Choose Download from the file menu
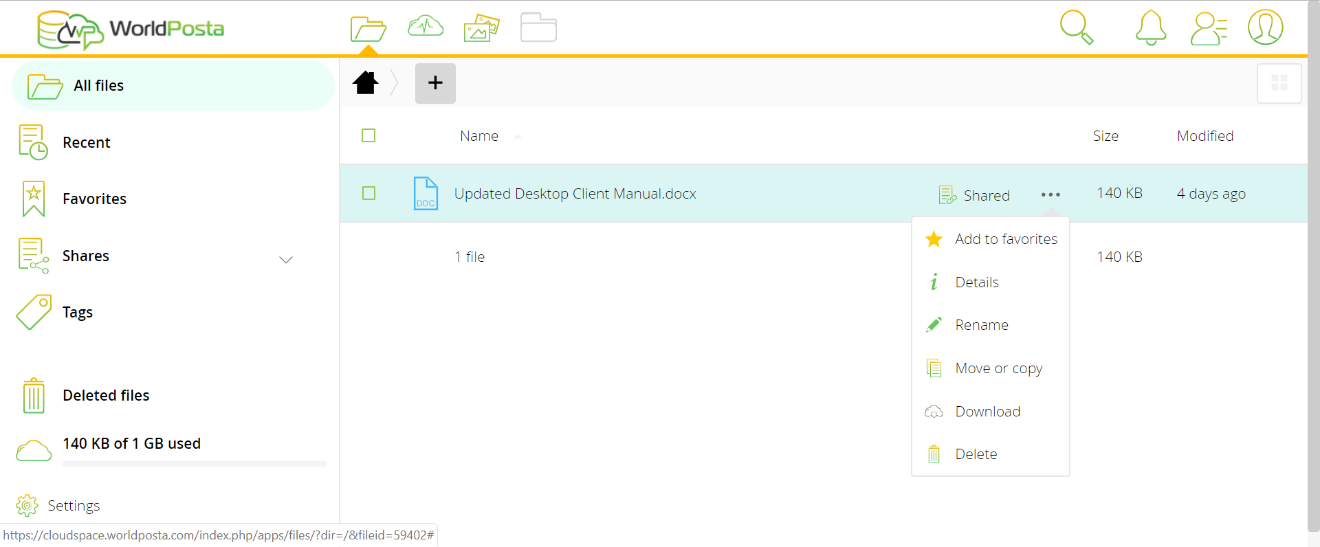The image size is (1320, 547). point(991,411)
